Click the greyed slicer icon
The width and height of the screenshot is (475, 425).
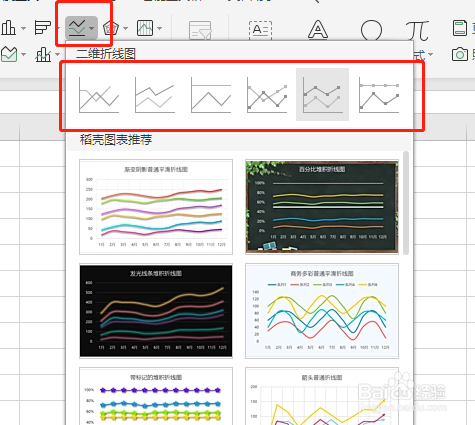(200, 30)
